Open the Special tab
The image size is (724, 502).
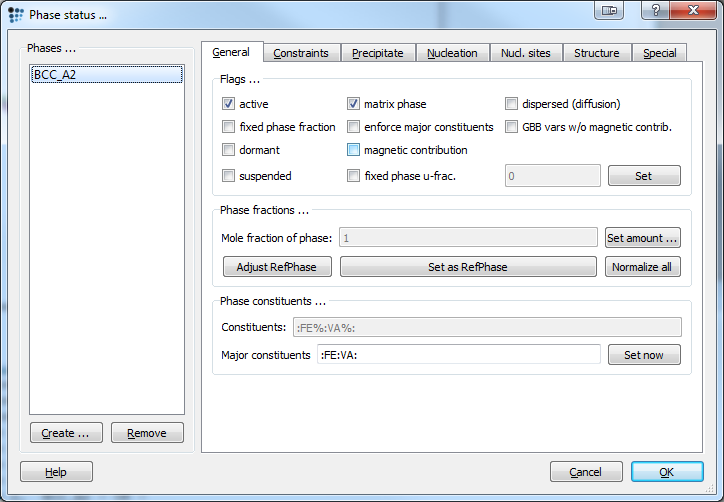pos(659,53)
